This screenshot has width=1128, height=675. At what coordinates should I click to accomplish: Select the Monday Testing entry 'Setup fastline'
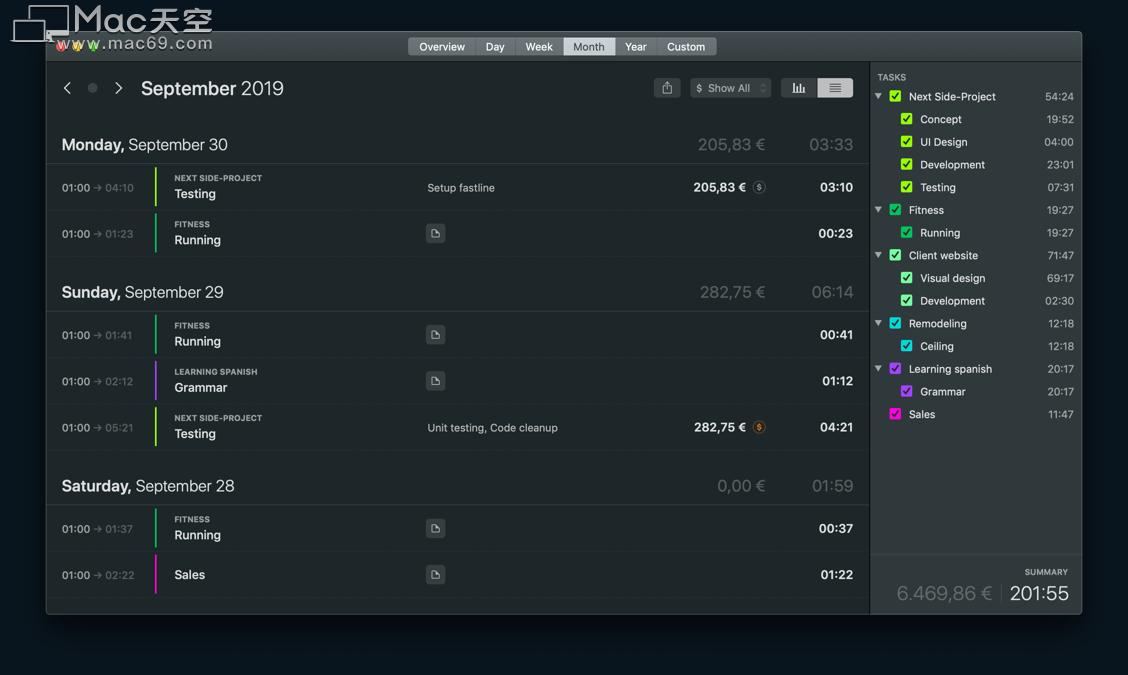[458, 187]
